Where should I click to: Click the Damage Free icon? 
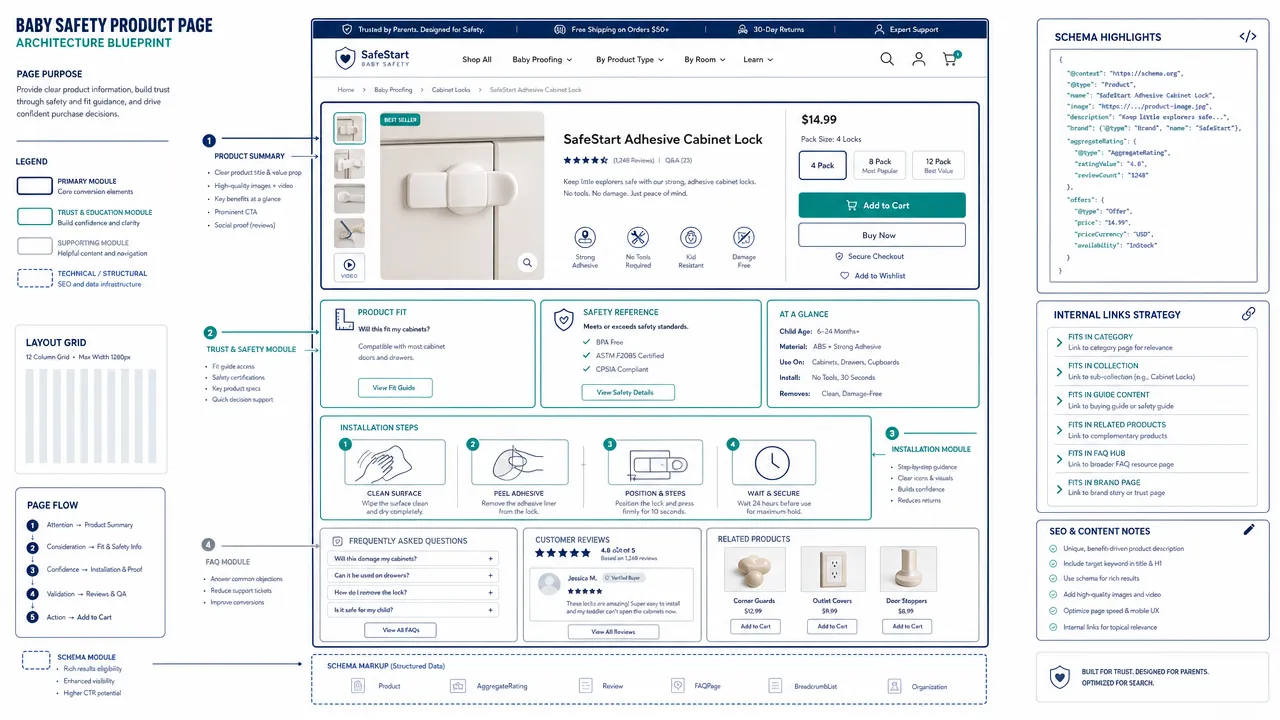click(x=744, y=237)
